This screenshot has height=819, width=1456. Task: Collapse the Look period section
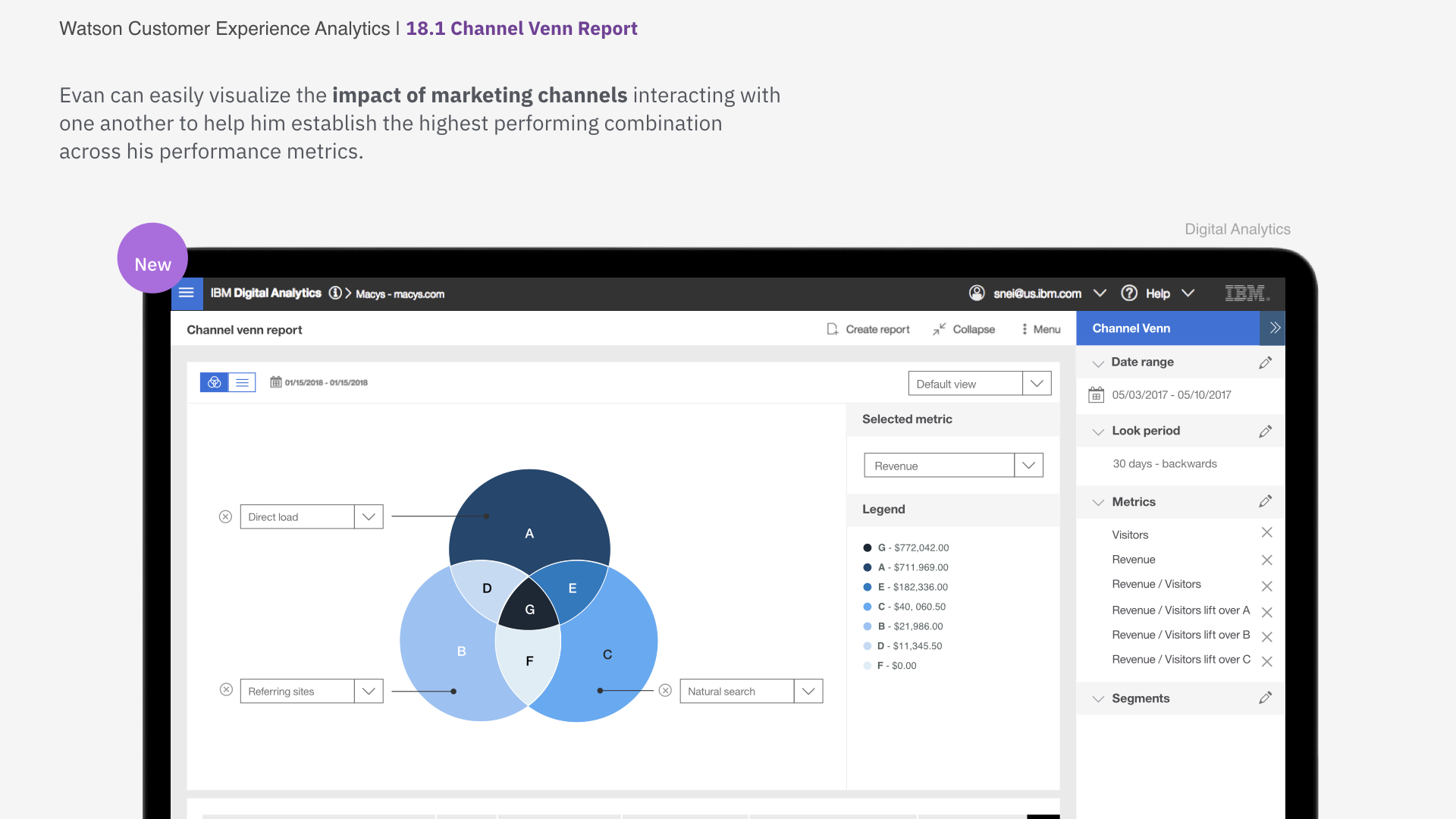[1097, 431]
